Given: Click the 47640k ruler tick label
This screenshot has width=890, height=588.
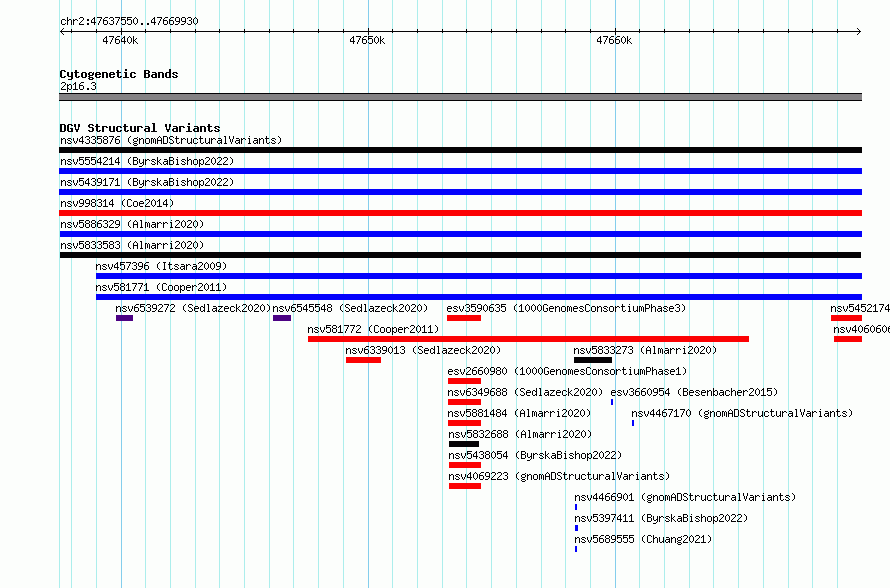Looking at the screenshot, I should click(120, 40).
